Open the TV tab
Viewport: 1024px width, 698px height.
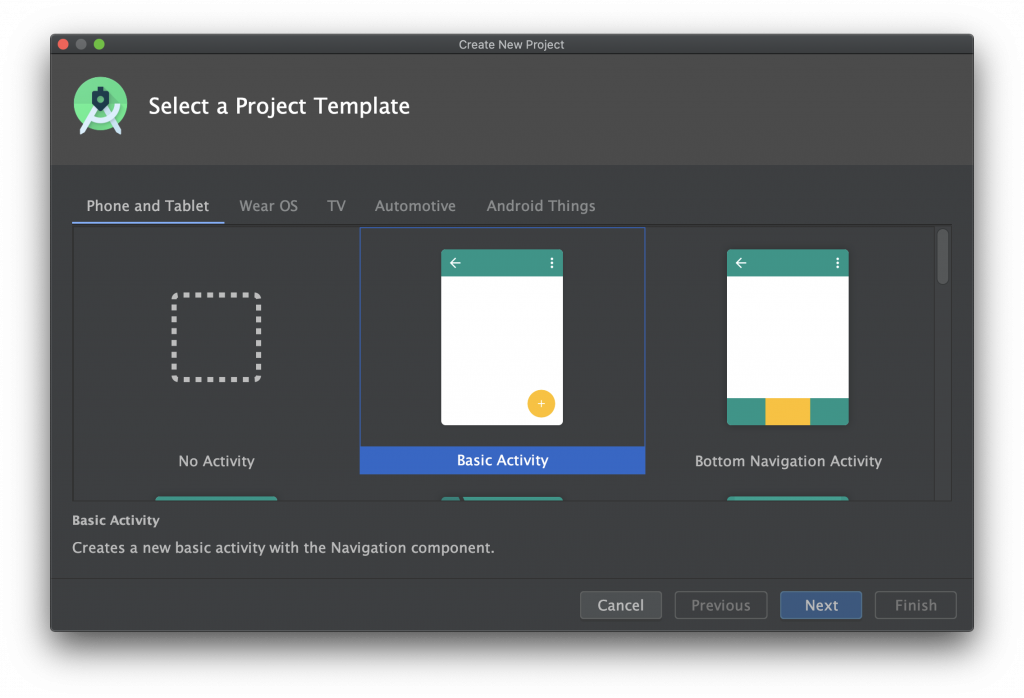[x=336, y=206]
